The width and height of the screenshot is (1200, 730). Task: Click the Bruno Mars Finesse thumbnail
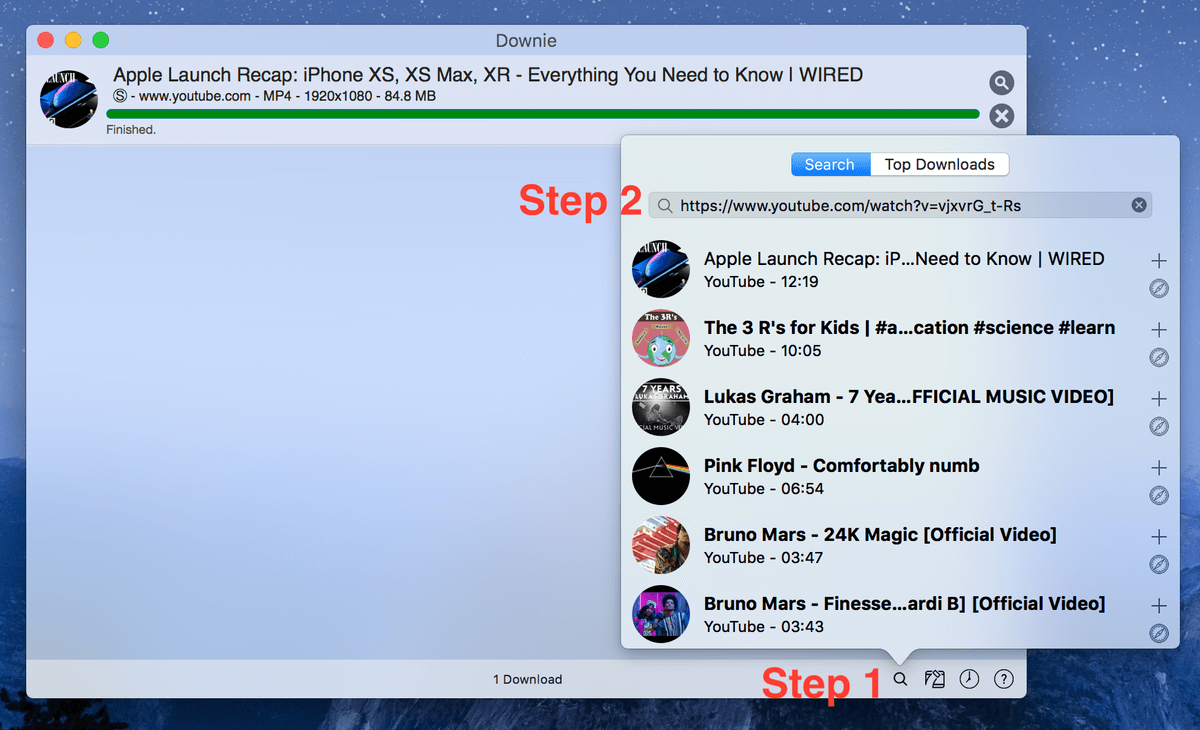pyautogui.click(x=661, y=614)
